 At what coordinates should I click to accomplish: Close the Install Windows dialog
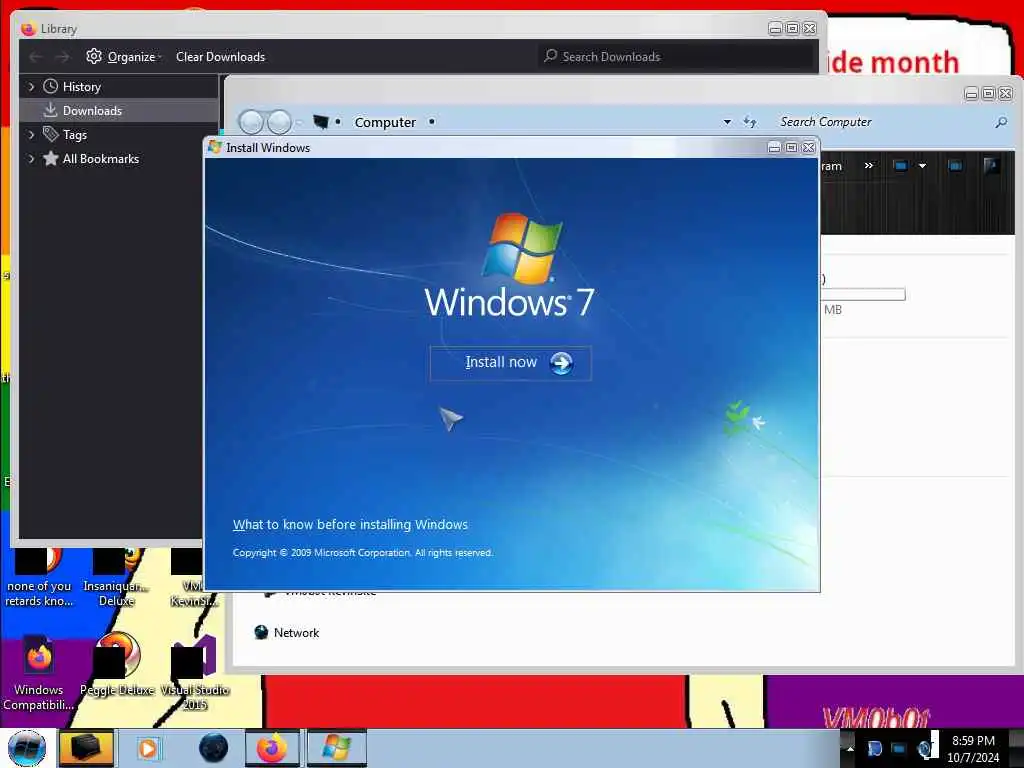808,148
